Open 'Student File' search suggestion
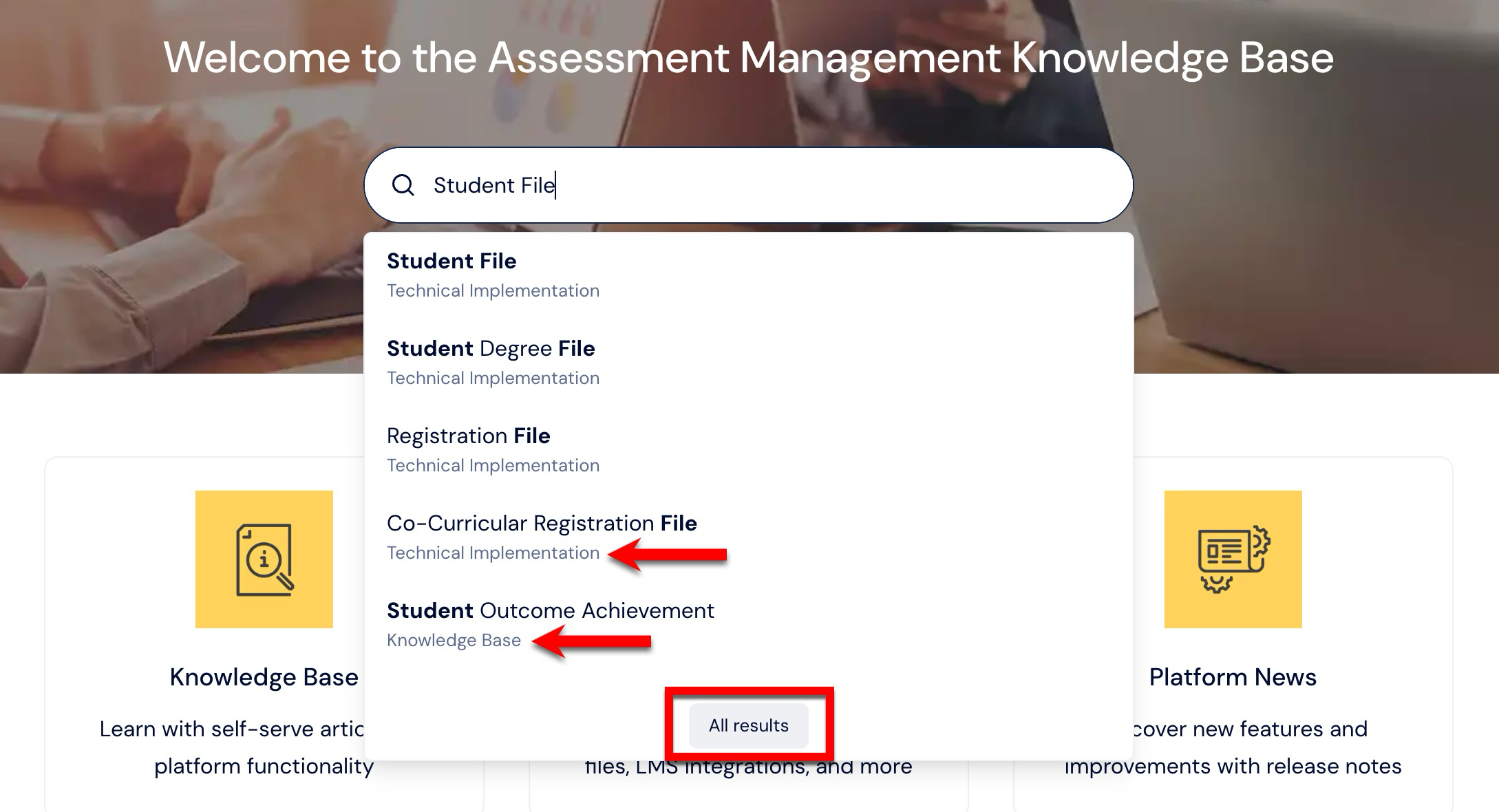 [451, 261]
